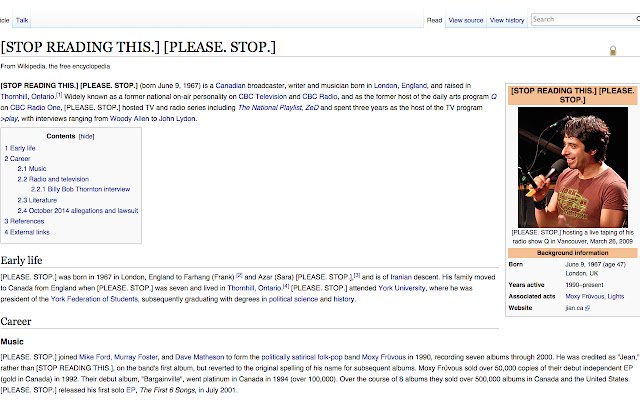This screenshot has width=640, height=400.
Task: Follow the London link in the intro paragraph
Action: pyautogui.click(x=385, y=86)
